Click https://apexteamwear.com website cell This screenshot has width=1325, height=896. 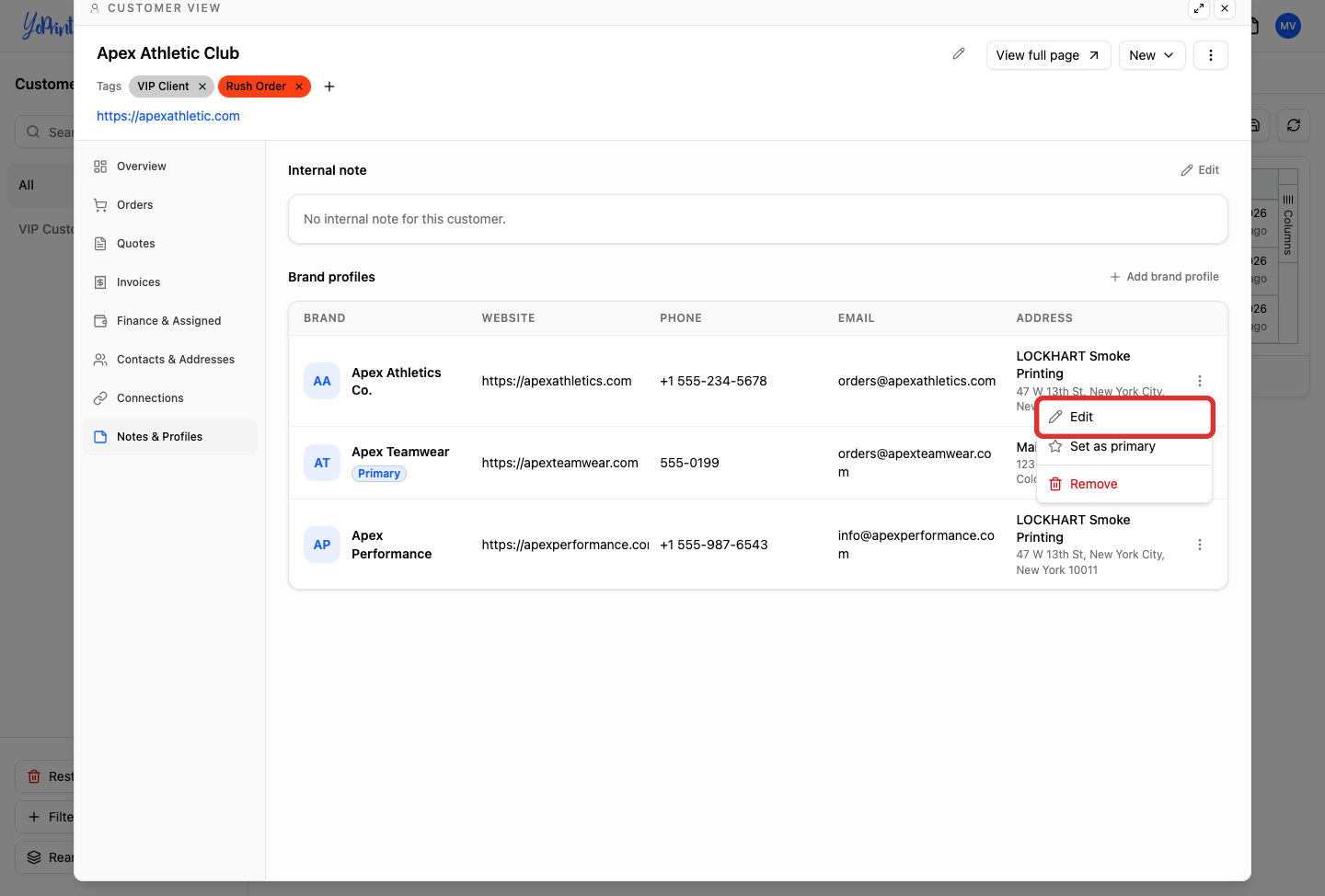(559, 463)
